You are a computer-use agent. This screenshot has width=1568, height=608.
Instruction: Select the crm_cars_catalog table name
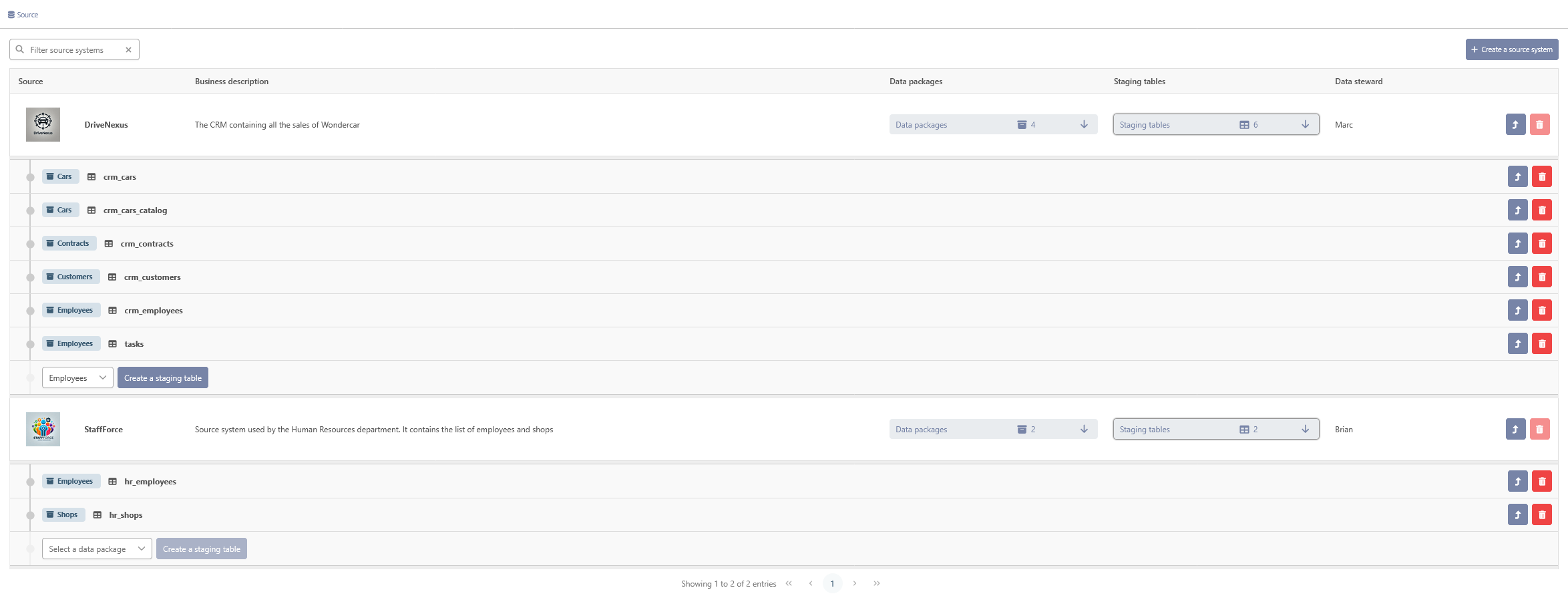[135, 210]
